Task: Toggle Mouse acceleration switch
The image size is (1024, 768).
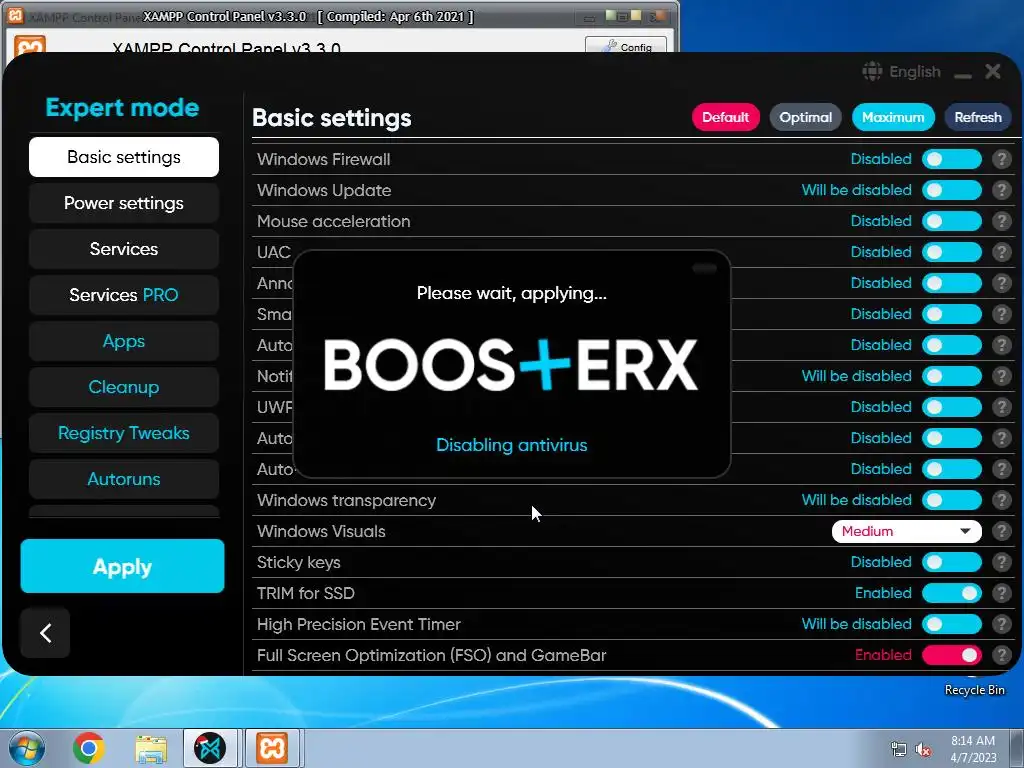Action: (x=952, y=221)
